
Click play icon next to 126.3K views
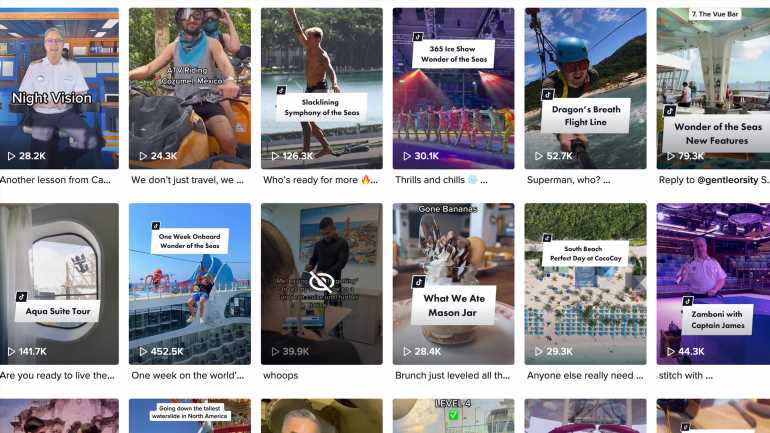(275, 156)
